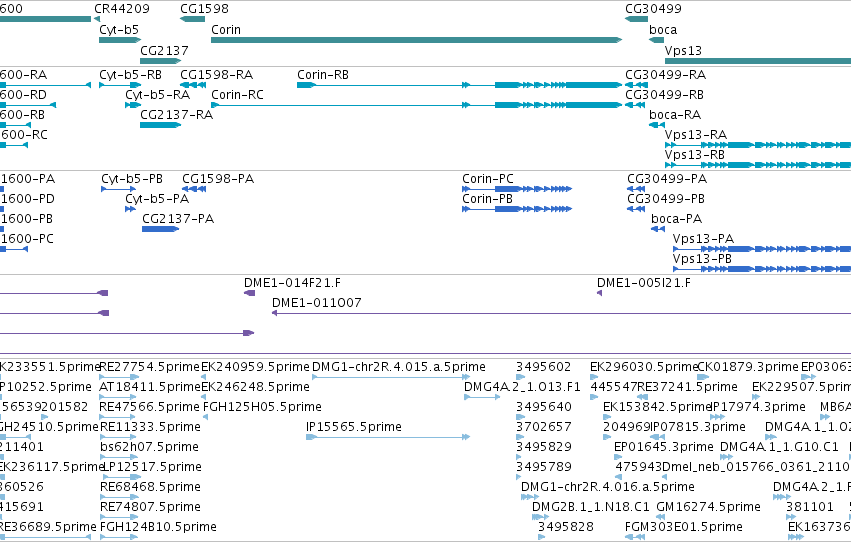
Task: Select the CG2137-RA transcript bar
Action: (x=161, y=125)
